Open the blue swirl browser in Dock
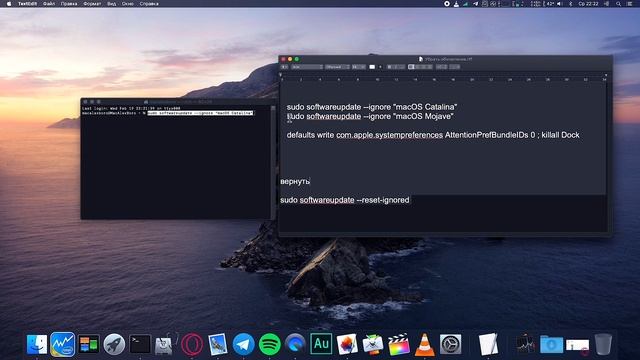Screen dimensions: 640x360 295,344
